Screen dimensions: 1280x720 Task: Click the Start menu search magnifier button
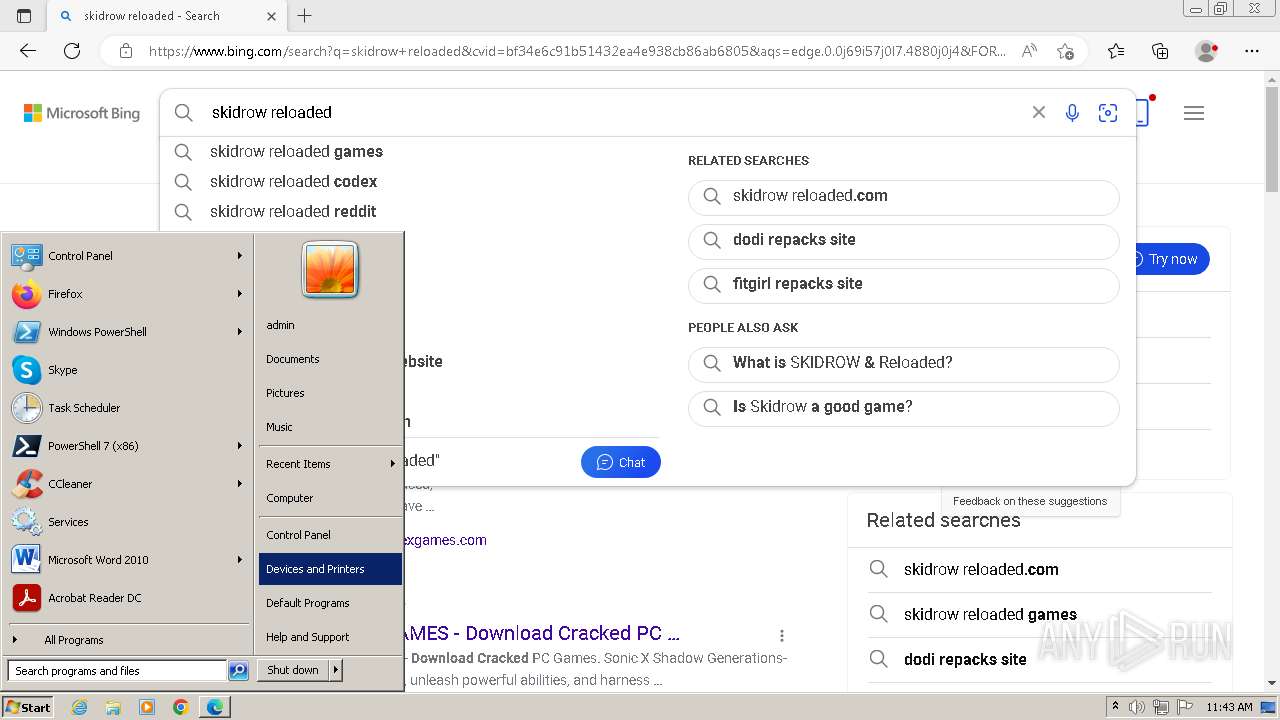tap(238, 671)
